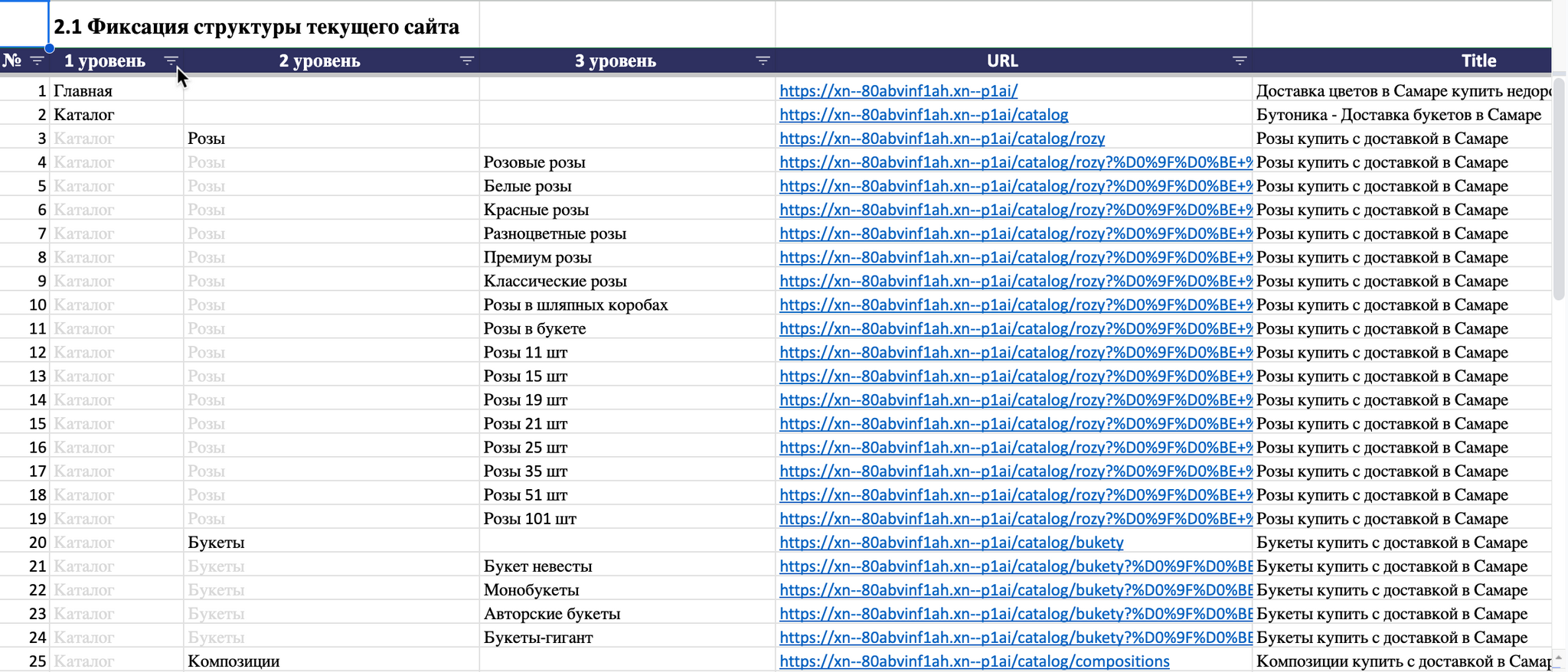Image resolution: width=1568 pixels, height=672 pixels.
Task: Select the Разноцветные розы cell
Action: coord(628,233)
